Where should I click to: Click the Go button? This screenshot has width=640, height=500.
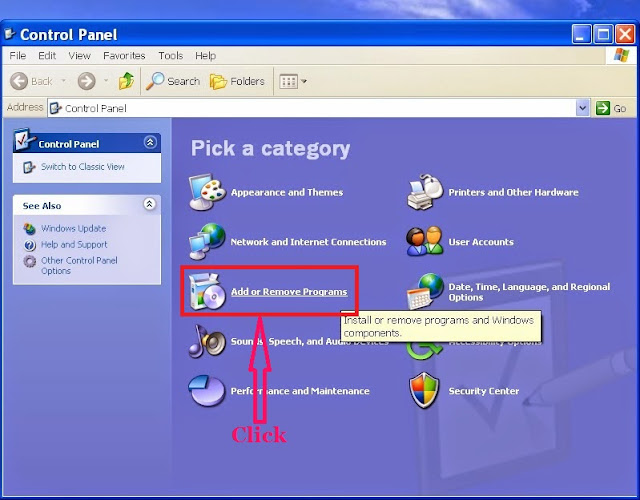(611, 108)
